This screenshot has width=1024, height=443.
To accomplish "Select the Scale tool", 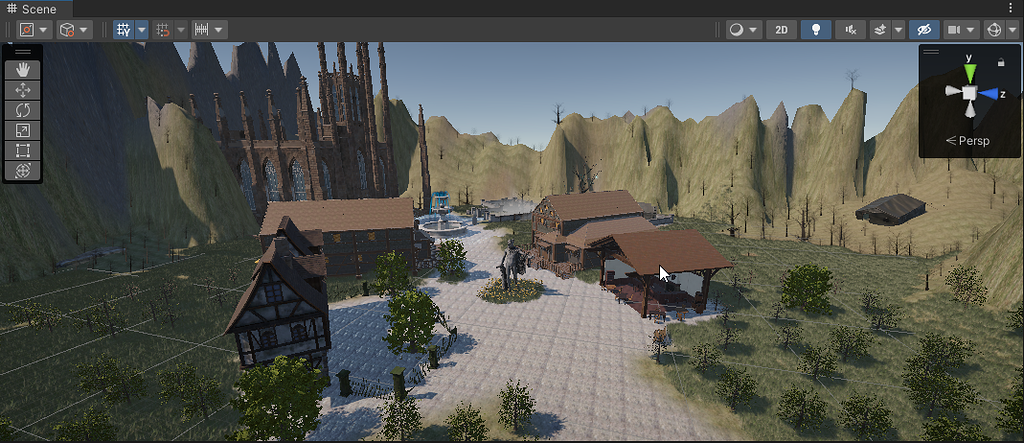I will (x=23, y=131).
